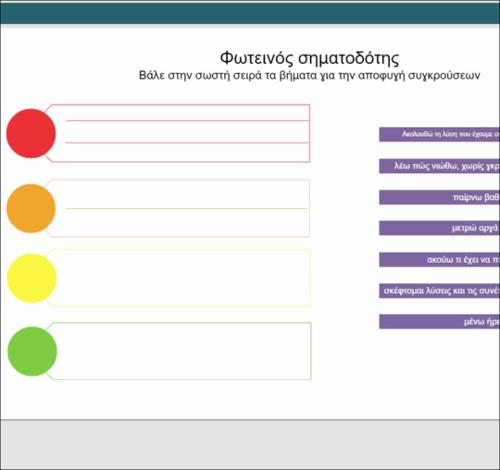Select the 'λέω πώς νιώθω' purple card
This screenshot has width=500, height=470.
pos(439,166)
